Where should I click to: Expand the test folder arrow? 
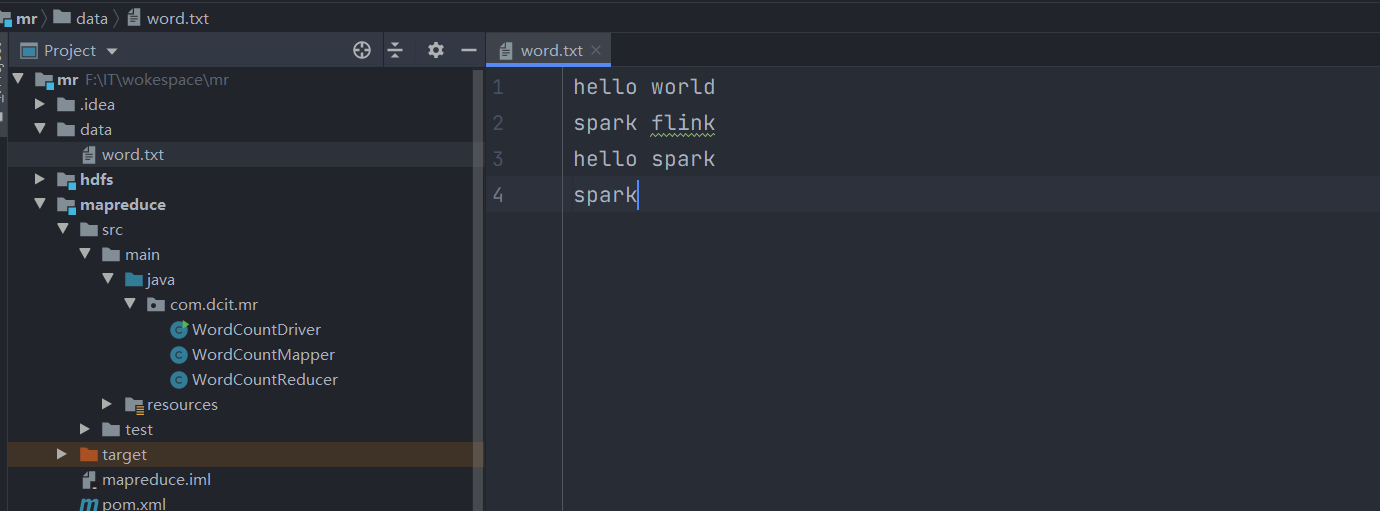(x=85, y=429)
